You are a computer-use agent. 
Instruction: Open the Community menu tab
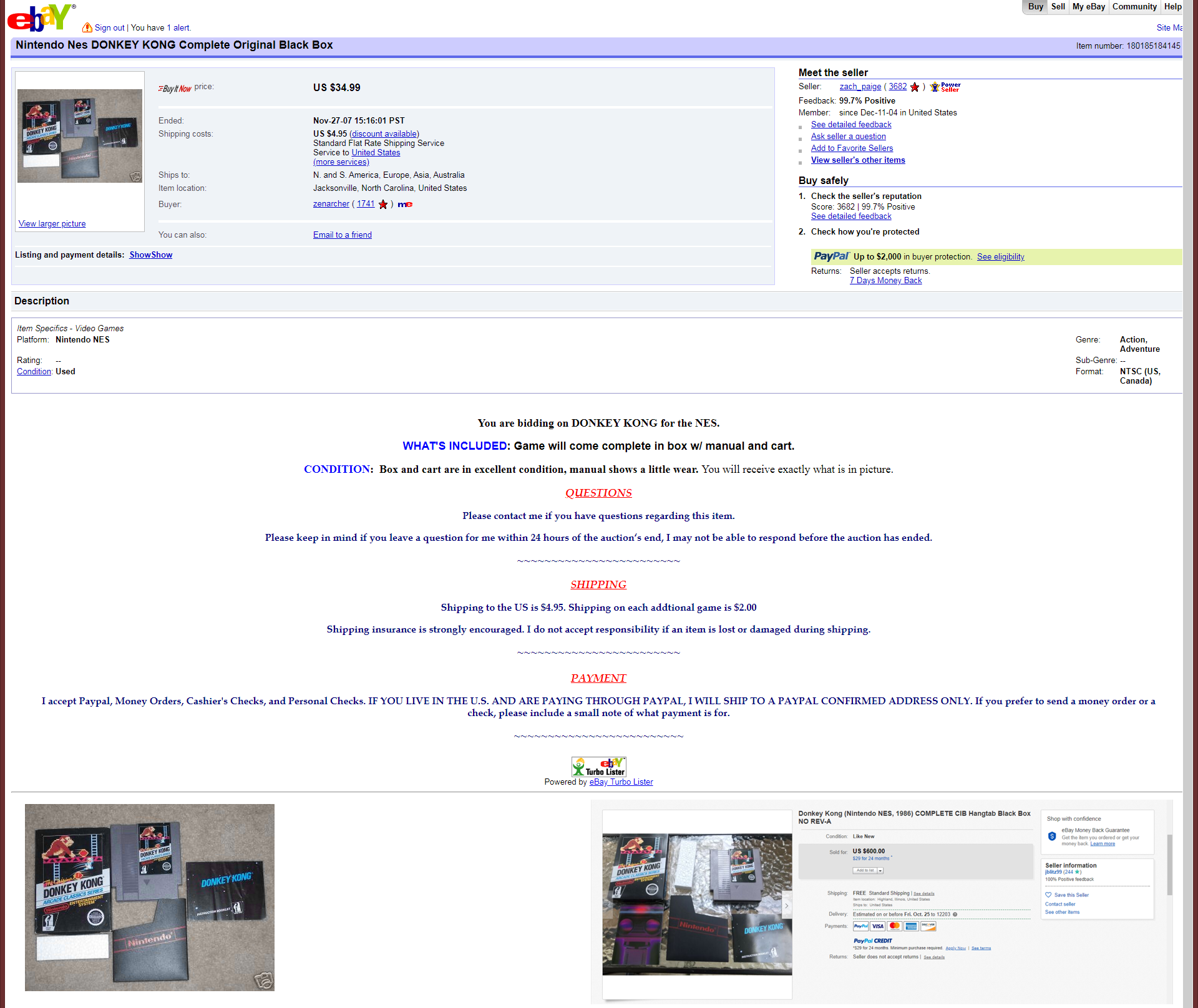[x=1134, y=6]
